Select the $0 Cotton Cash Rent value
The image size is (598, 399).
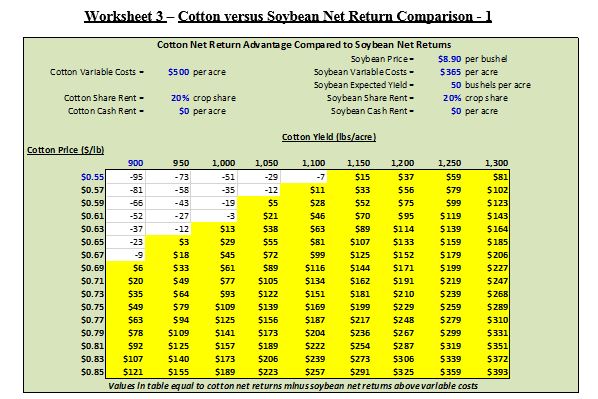click(184, 111)
